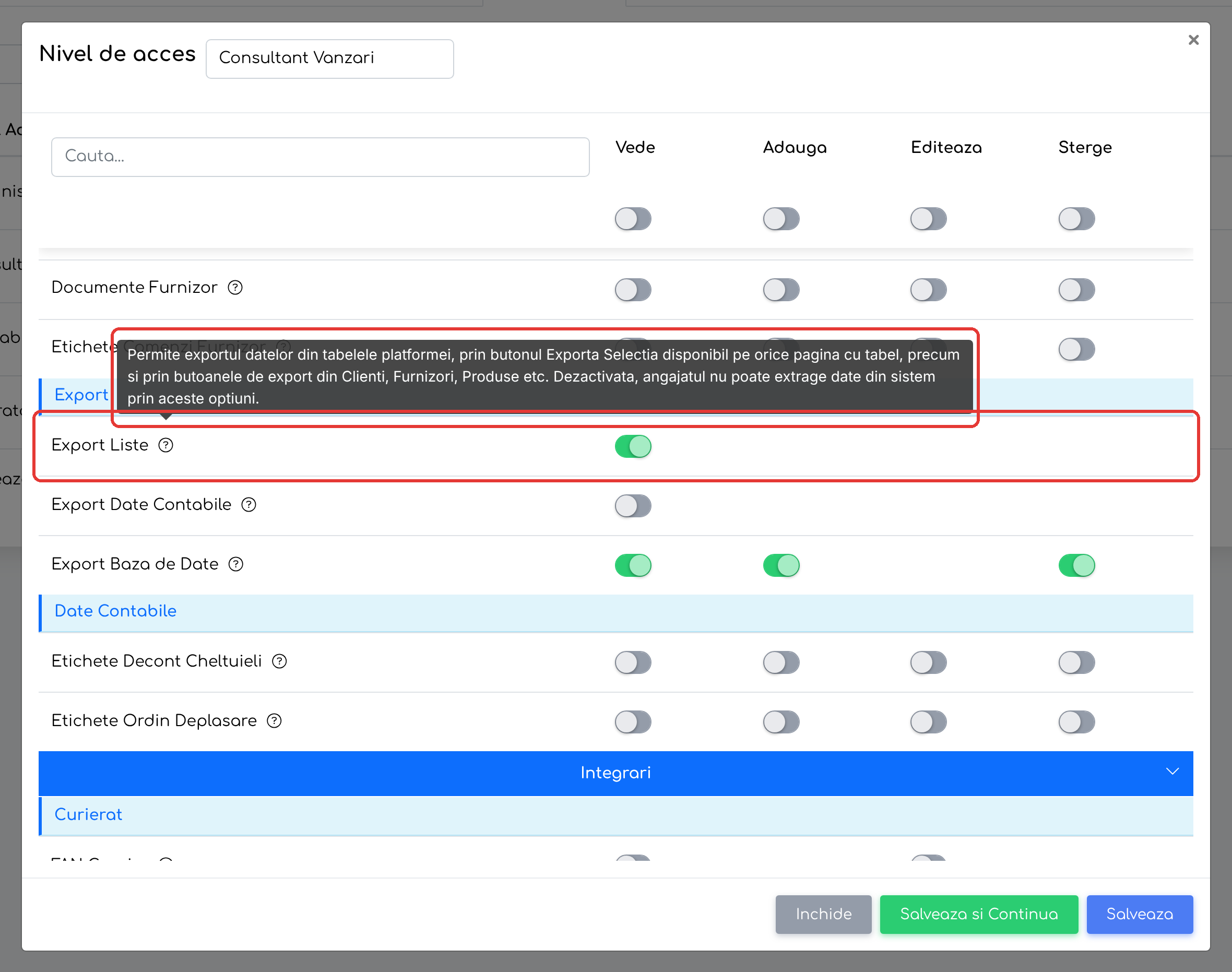Enable Sterge for Etichete Comenzi Furnizor
This screenshot has height=972, width=1232.
coord(1076,349)
